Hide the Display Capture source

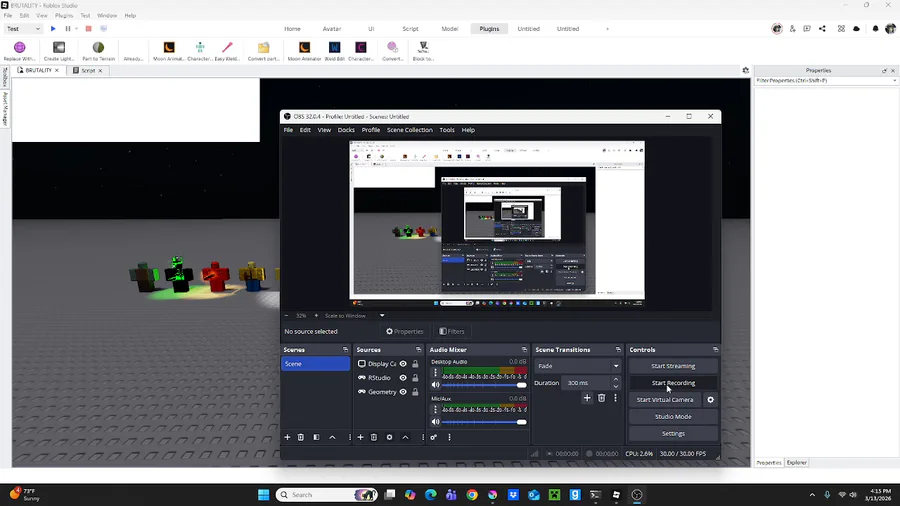pyautogui.click(x=403, y=364)
